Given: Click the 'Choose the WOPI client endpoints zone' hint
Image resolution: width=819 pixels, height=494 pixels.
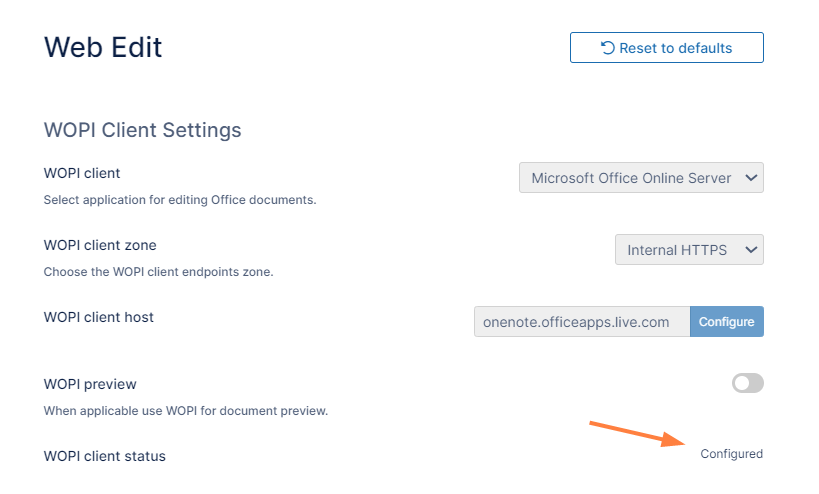Looking at the screenshot, I should click(158, 272).
